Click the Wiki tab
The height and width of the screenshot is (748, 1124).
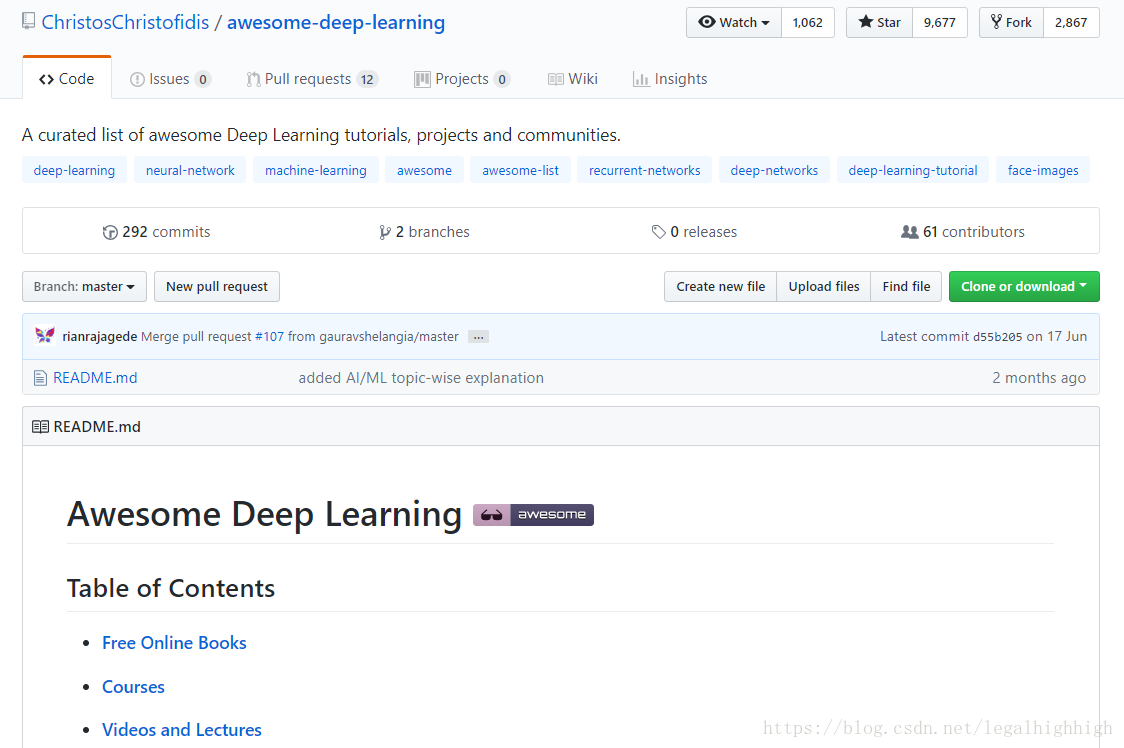coord(572,79)
